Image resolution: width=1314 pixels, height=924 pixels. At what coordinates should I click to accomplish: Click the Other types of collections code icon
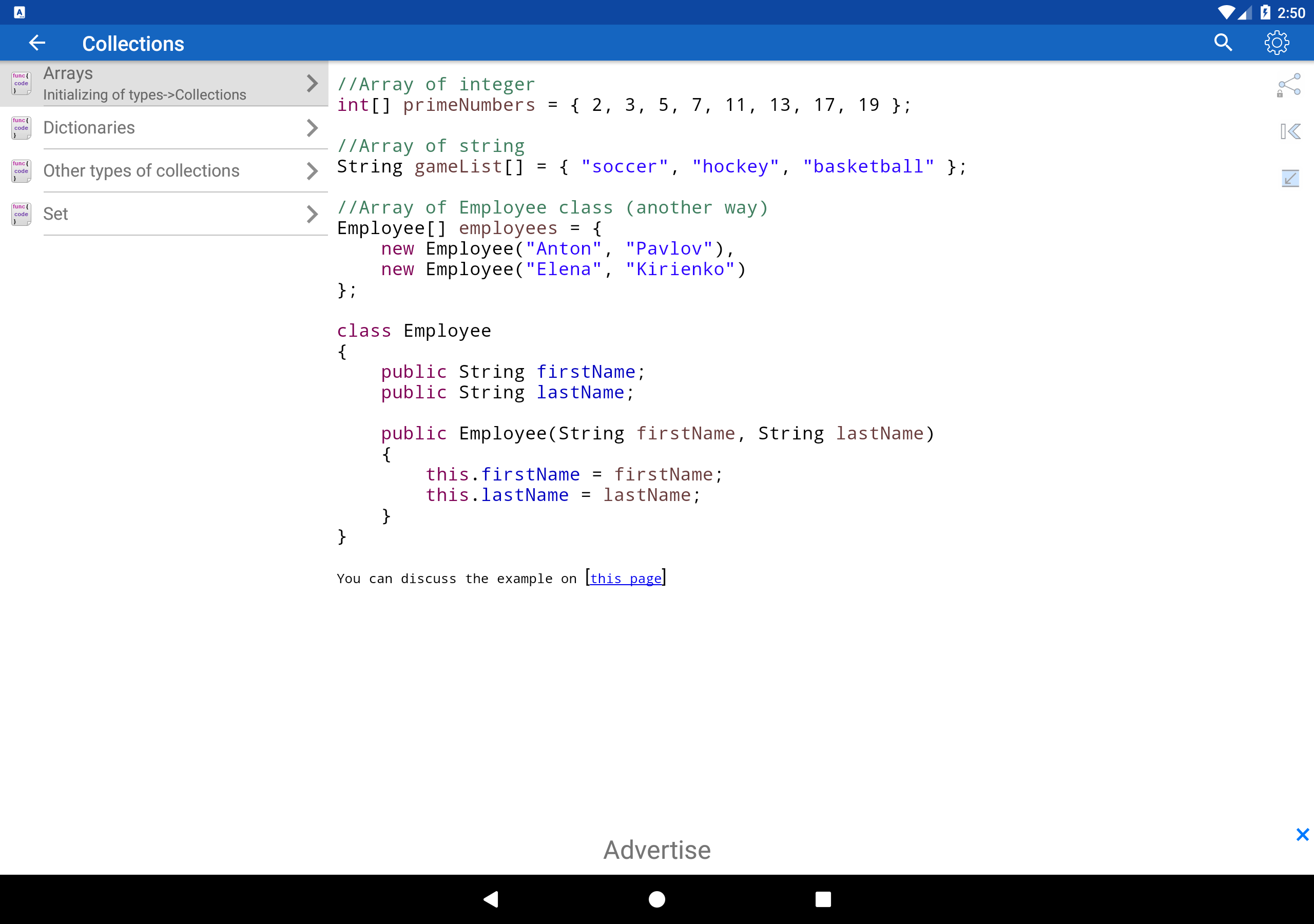pyautogui.click(x=21, y=171)
